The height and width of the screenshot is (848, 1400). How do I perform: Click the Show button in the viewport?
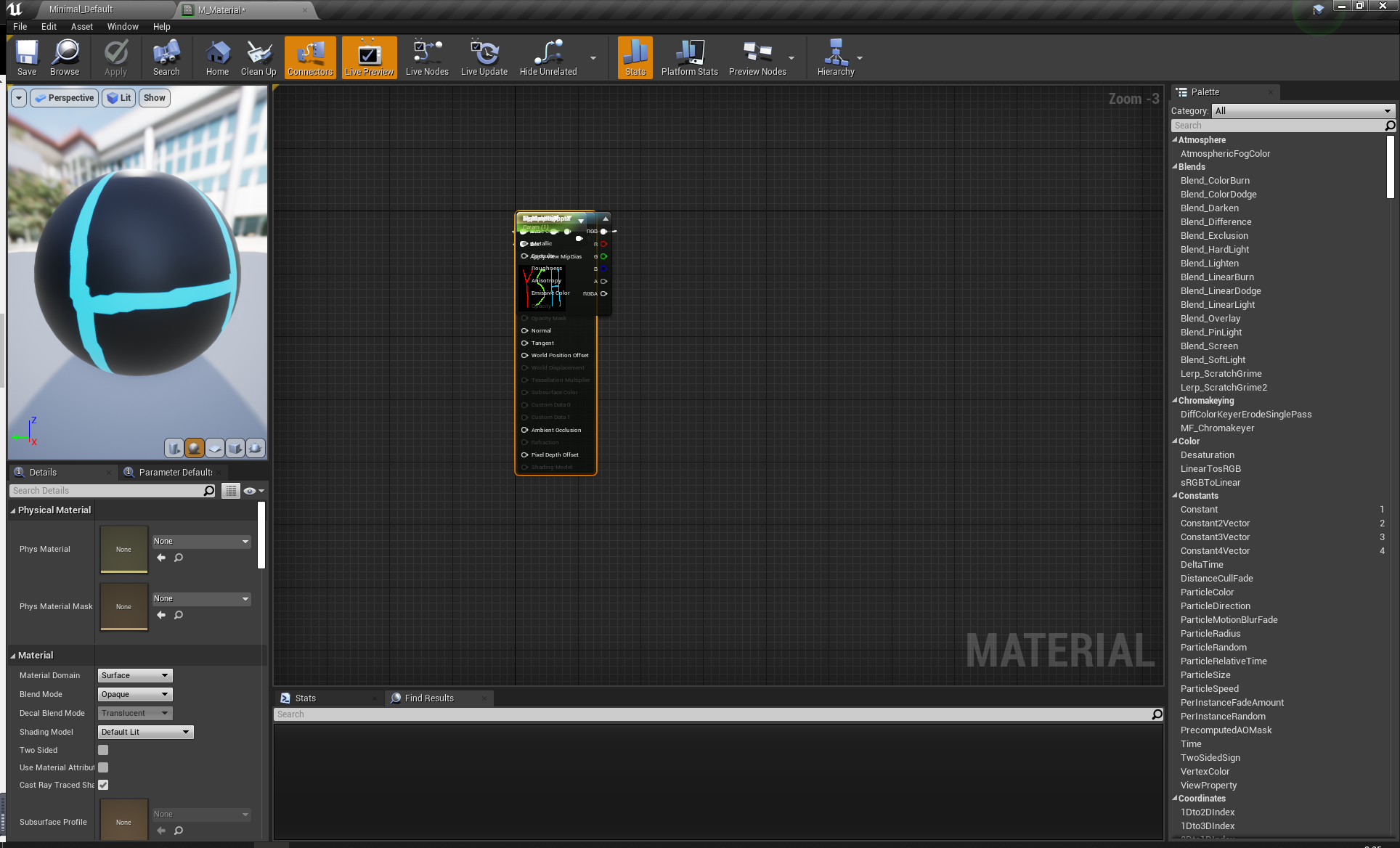point(154,97)
